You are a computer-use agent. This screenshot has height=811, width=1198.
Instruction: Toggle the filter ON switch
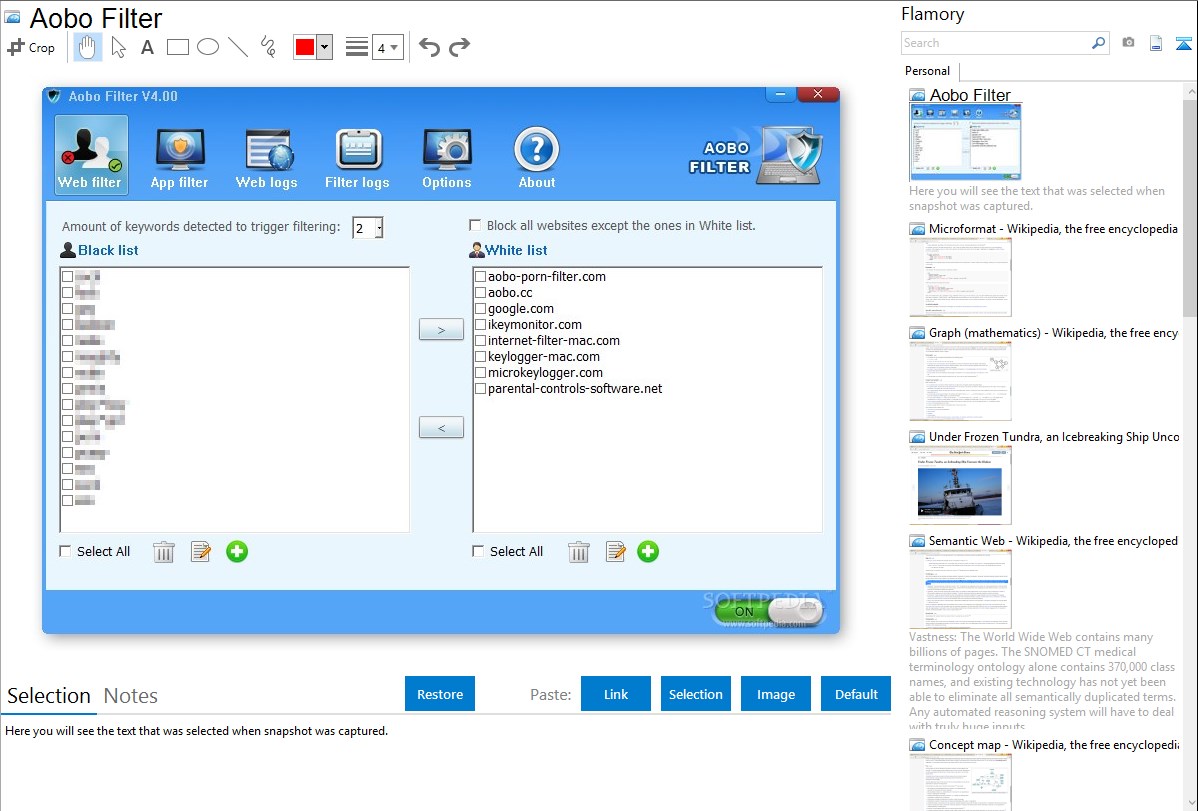[769, 611]
